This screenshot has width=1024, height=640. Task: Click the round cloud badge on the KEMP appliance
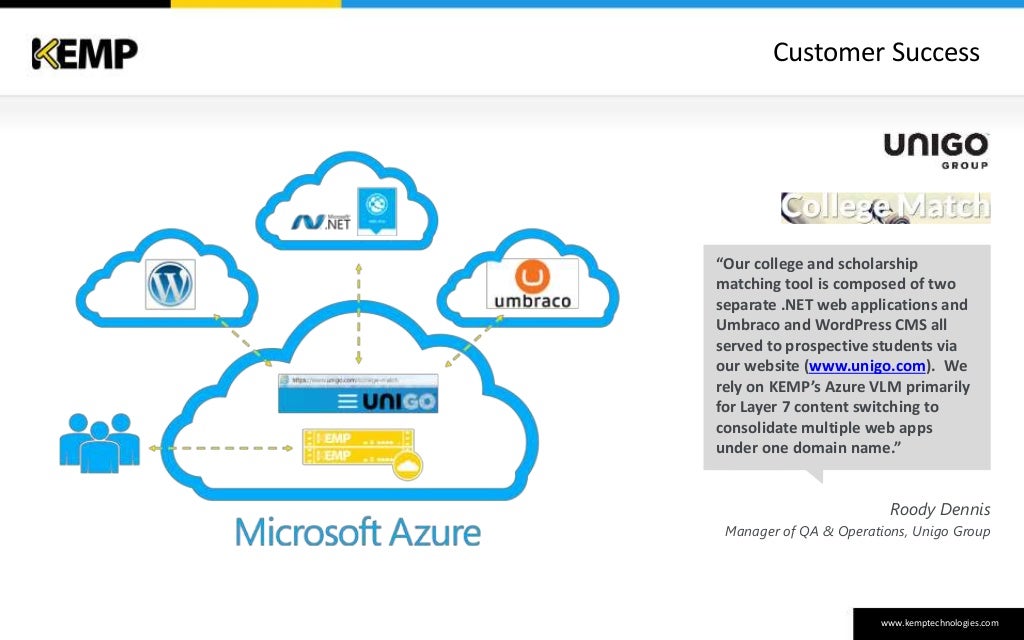[408, 465]
